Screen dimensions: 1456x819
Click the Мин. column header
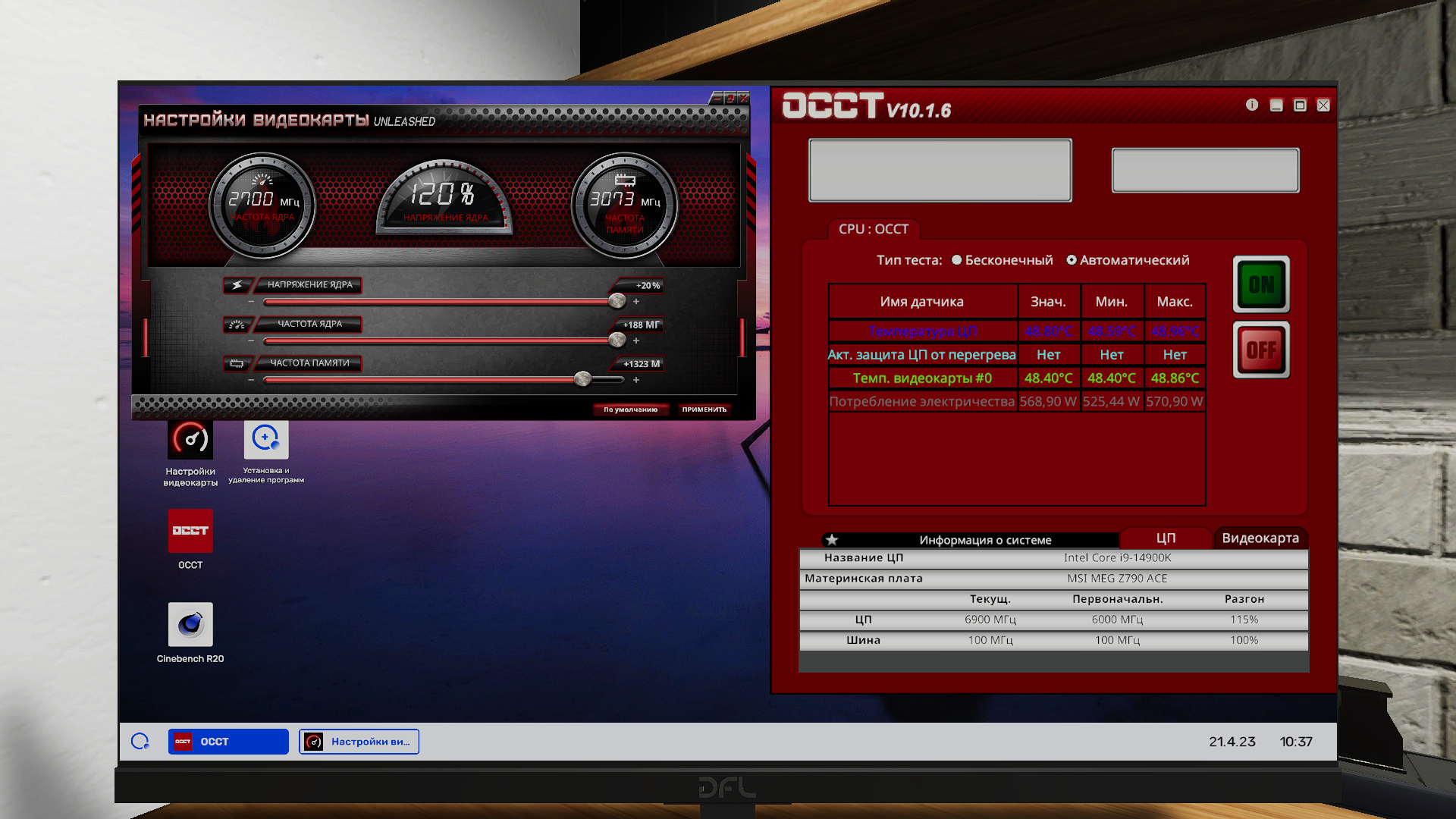[x=1112, y=301]
